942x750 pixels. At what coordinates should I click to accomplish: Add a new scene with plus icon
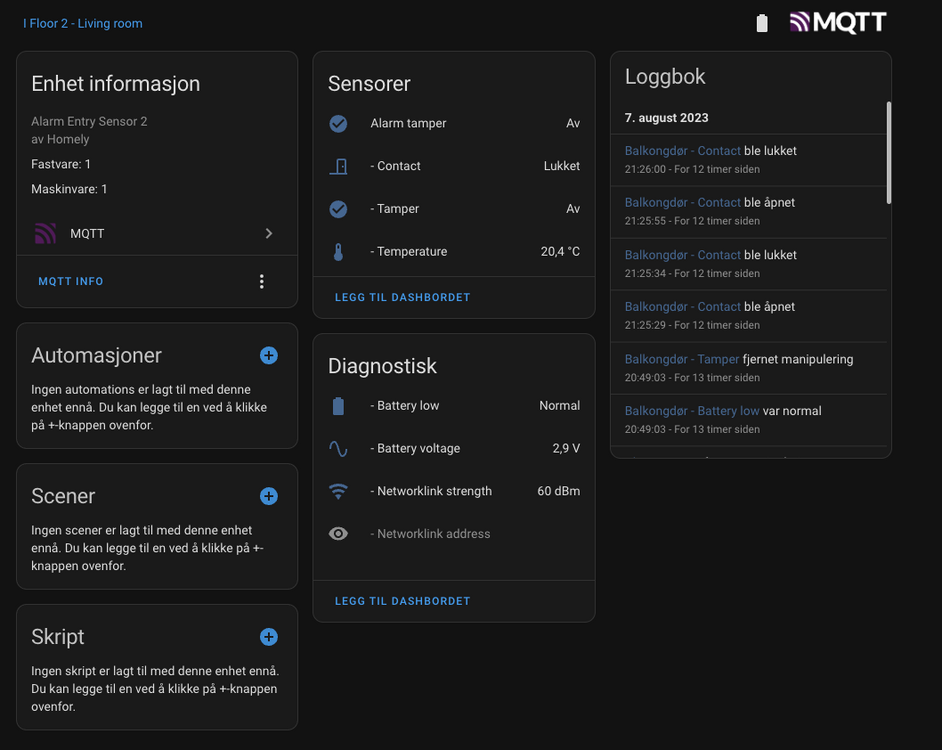click(268, 496)
